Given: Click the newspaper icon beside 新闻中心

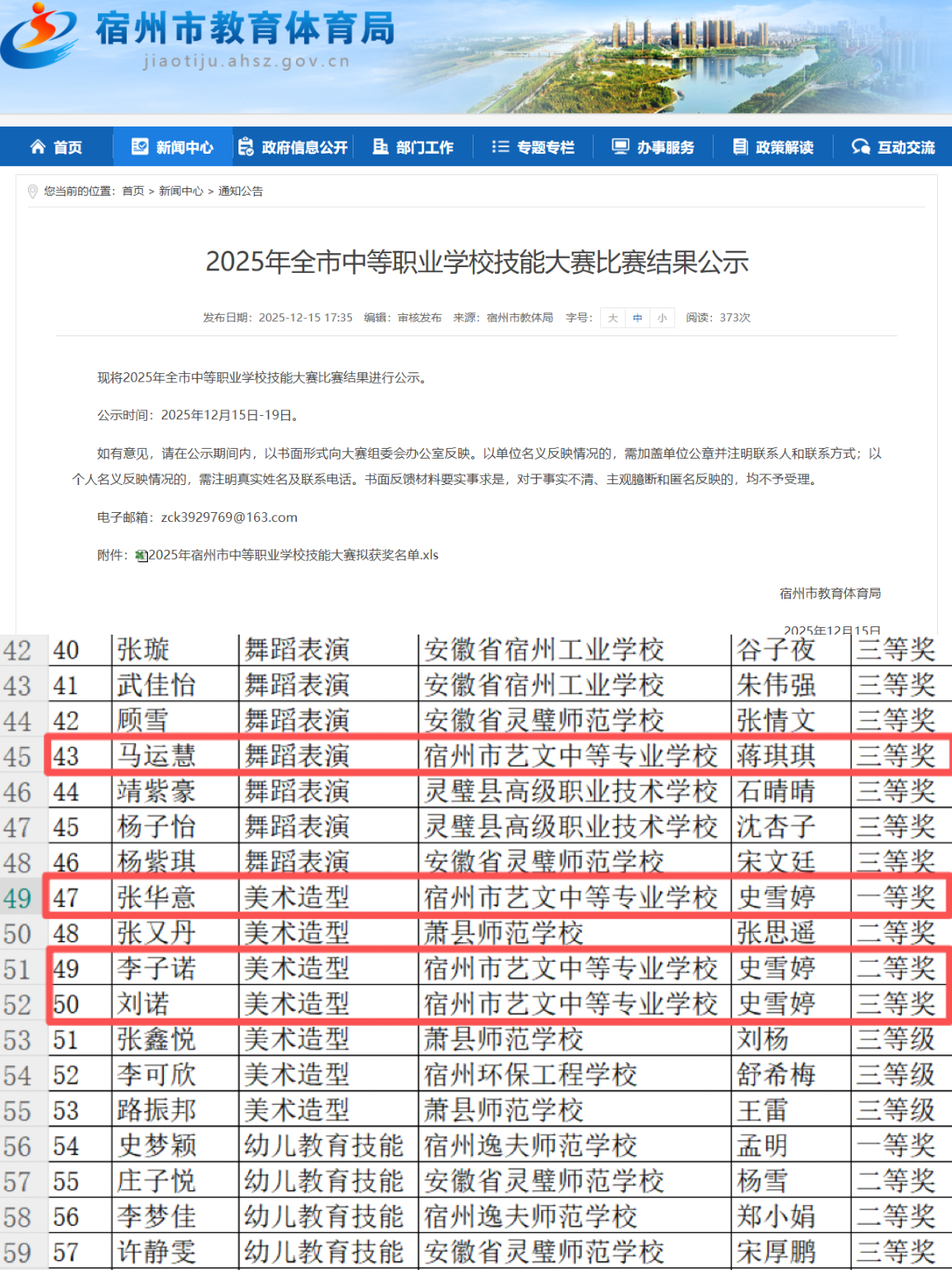Looking at the screenshot, I should [140, 147].
